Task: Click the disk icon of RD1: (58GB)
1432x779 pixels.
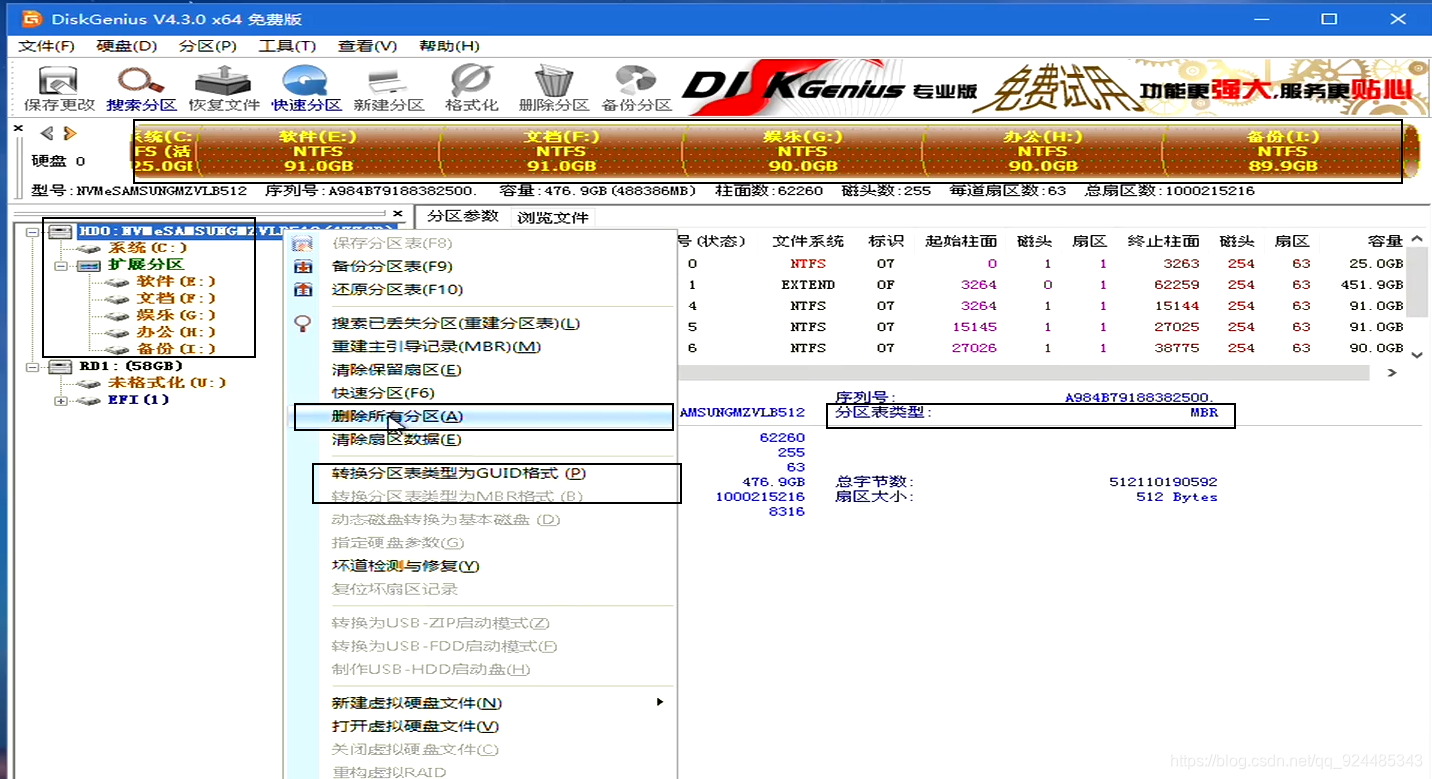Action: click(61, 366)
